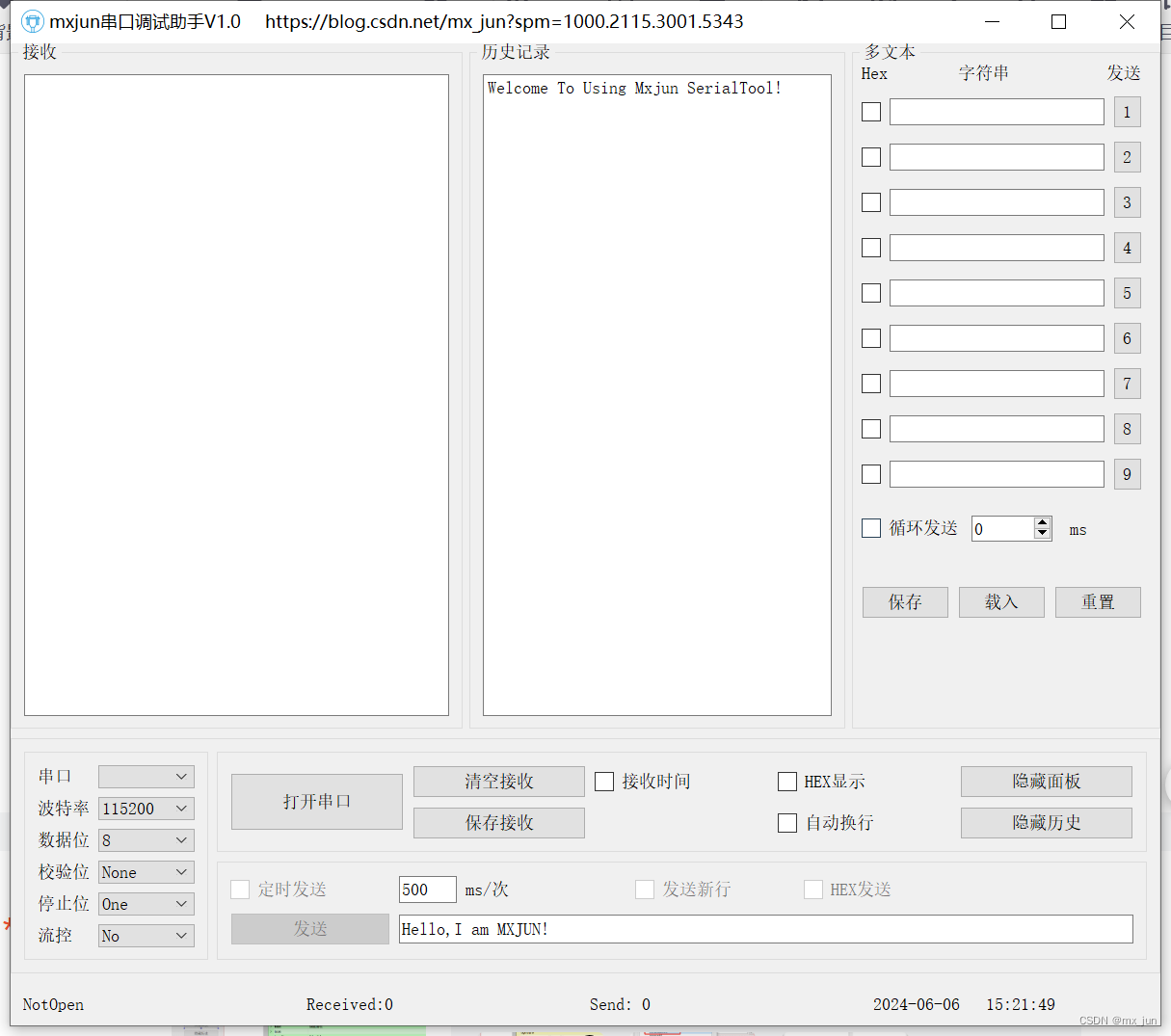Image resolution: width=1171 pixels, height=1036 pixels.
Task: Click 保存接收 to save received data
Action: pos(499,823)
